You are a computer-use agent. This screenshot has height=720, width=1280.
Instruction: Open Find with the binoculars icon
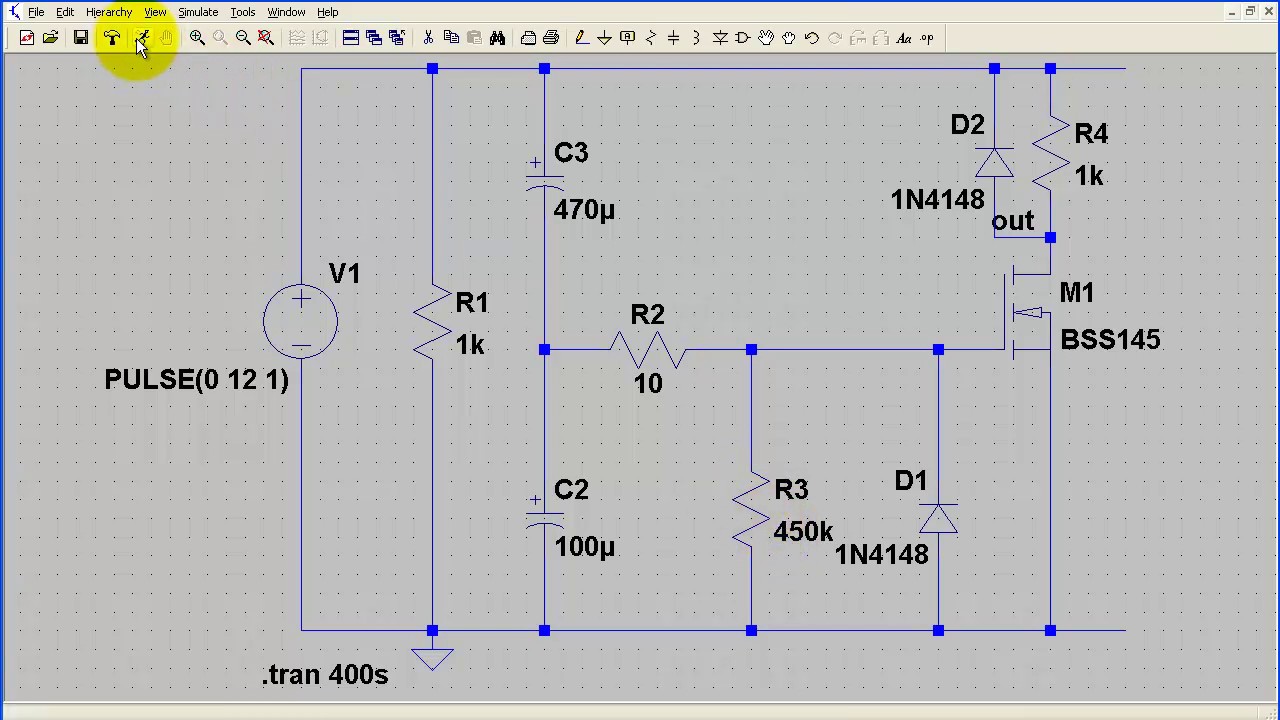tap(497, 38)
